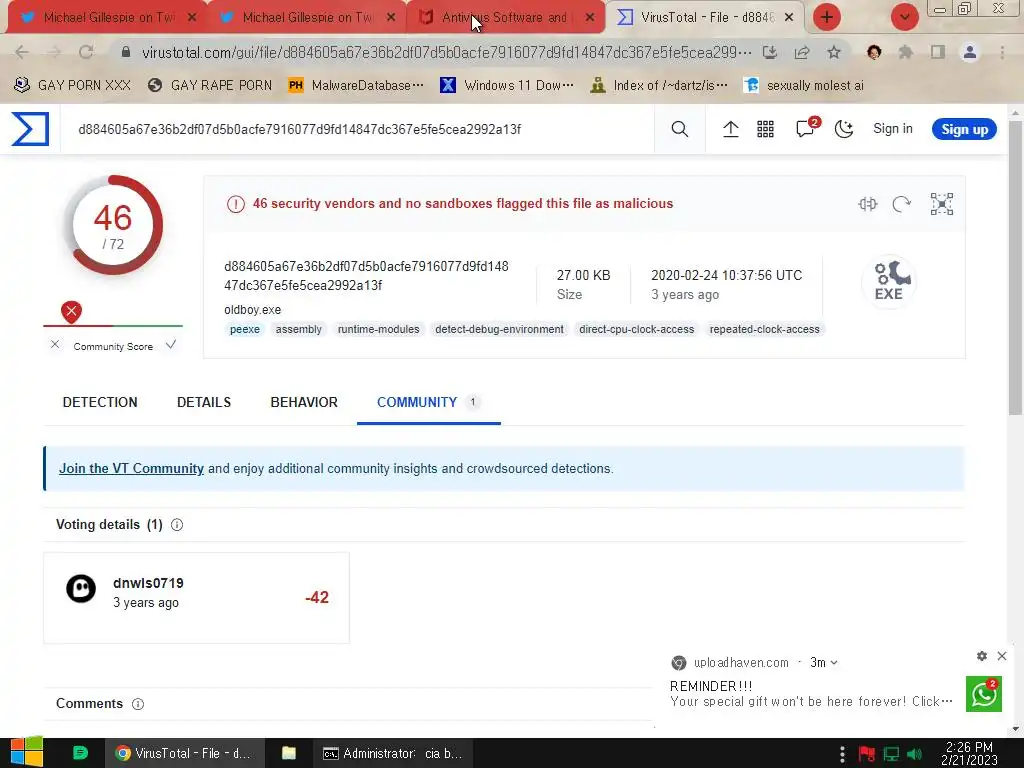Bookmark this page with the star icon
Screen dimensions: 1024x768
click(834, 52)
